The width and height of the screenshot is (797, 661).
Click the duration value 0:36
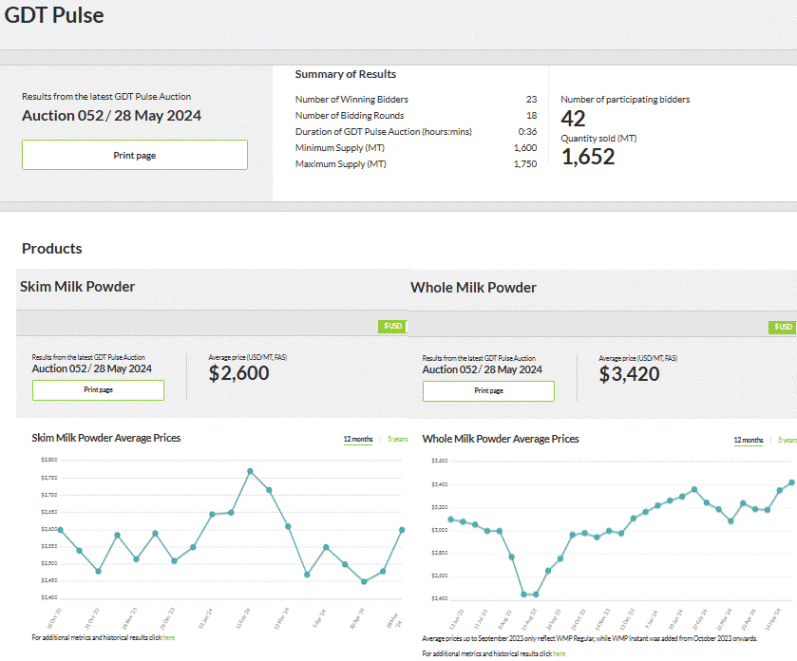click(x=528, y=132)
